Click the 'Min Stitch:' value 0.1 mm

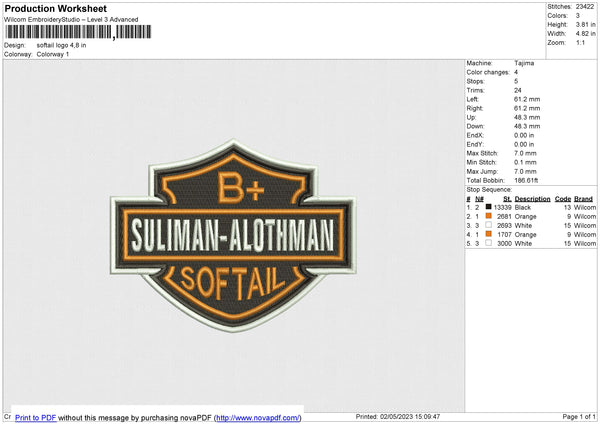[x=525, y=163]
